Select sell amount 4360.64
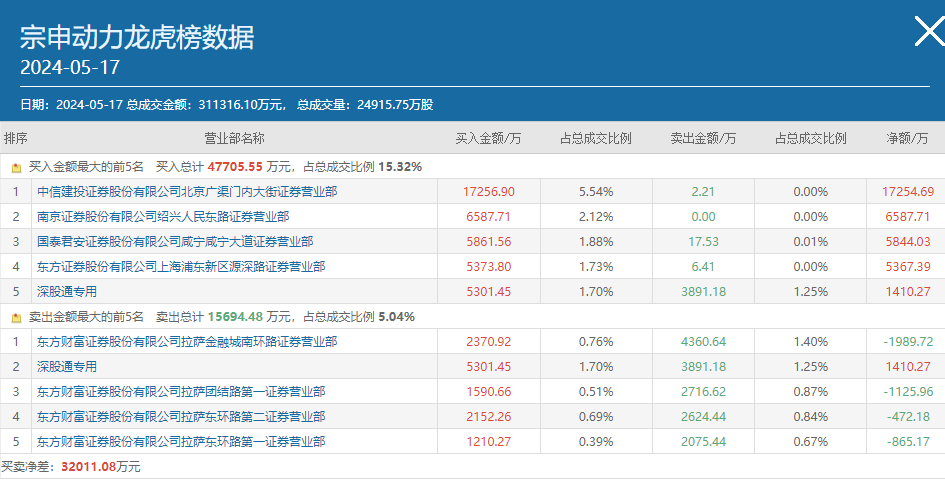 click(703, 342)
